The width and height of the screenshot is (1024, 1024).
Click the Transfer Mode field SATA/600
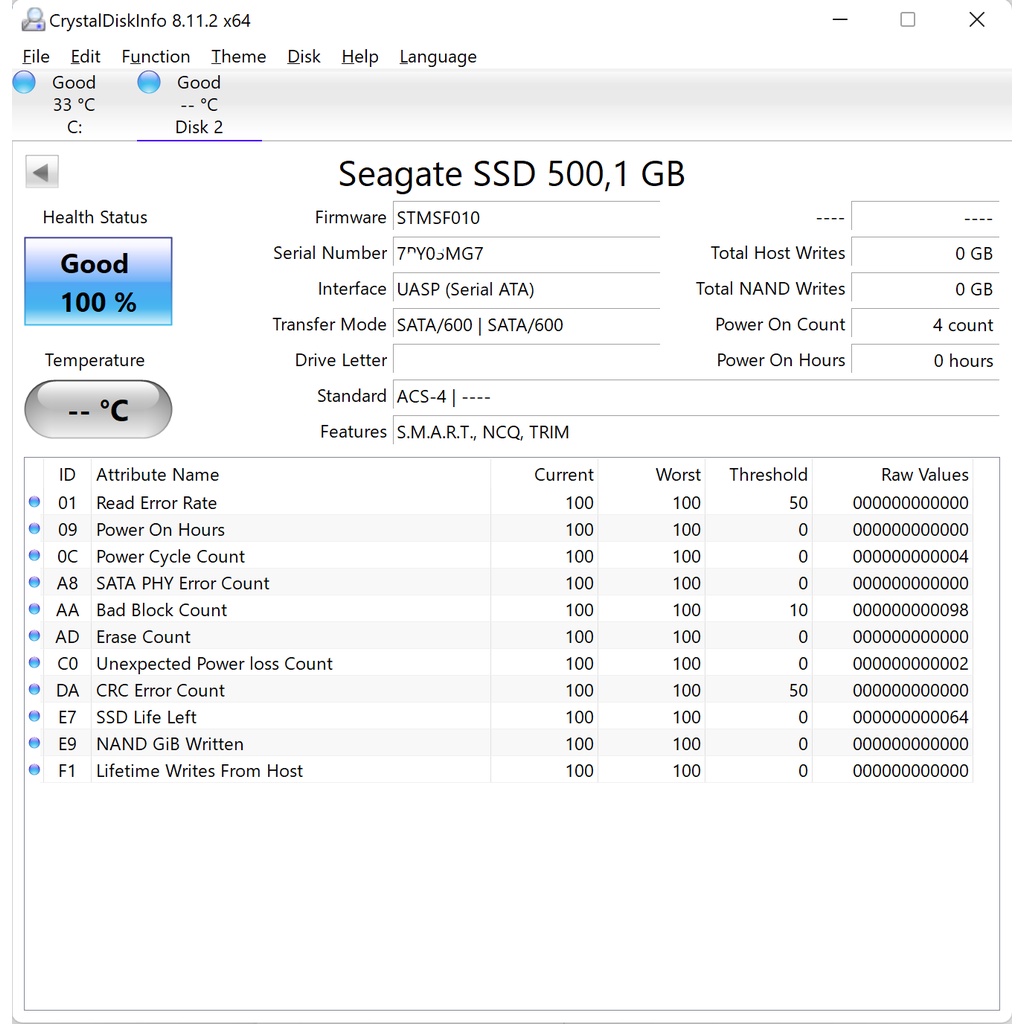click(526, 325)
